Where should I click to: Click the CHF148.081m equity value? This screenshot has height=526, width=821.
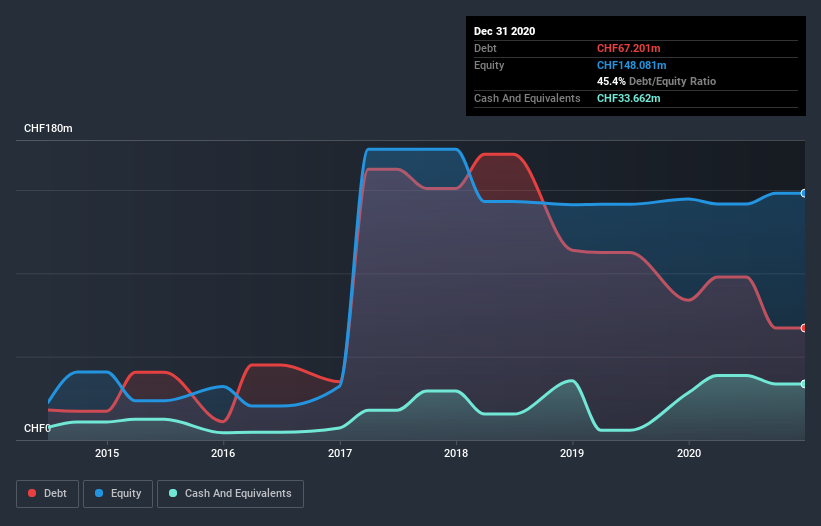pos(631,65)
